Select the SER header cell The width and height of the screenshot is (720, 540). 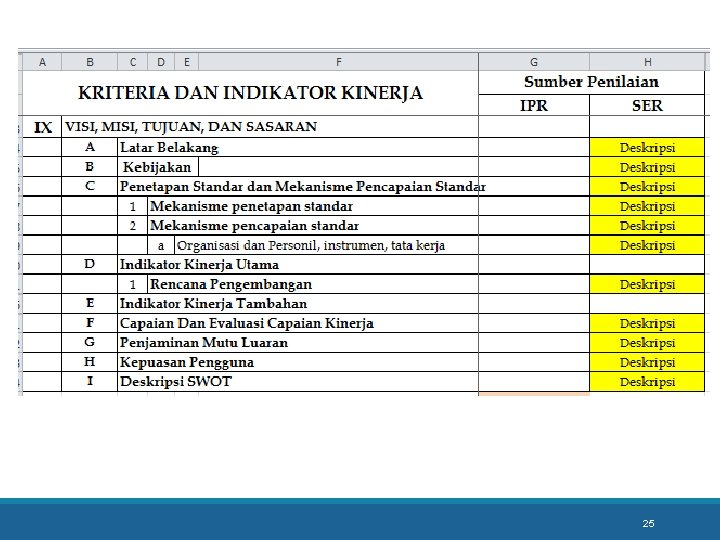pos(647,106)
